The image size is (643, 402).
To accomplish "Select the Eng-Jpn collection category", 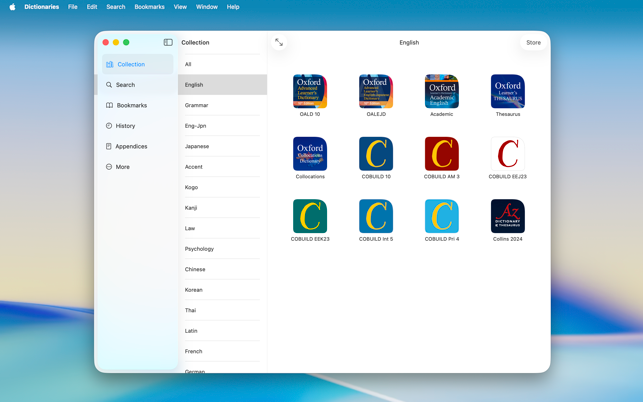I will [222, 126].
